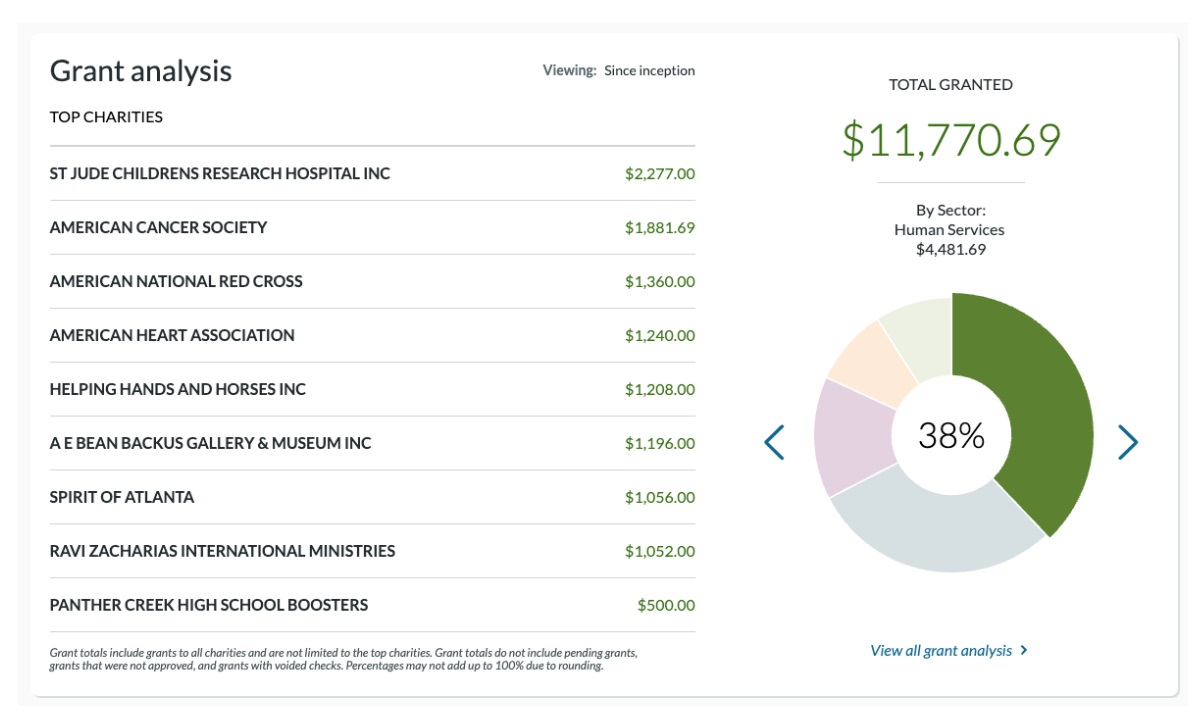The height and width of the screenshot is (717, 1193).
Task: Open the Since inception viewing period selector
Action: (x=649, y=71)
